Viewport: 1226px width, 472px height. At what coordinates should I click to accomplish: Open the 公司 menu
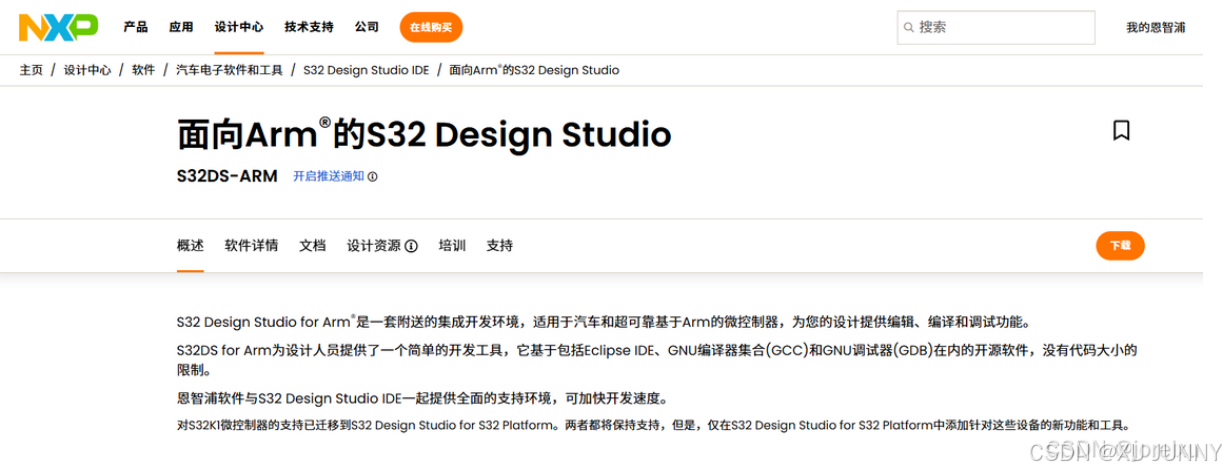tap(367, 27)
